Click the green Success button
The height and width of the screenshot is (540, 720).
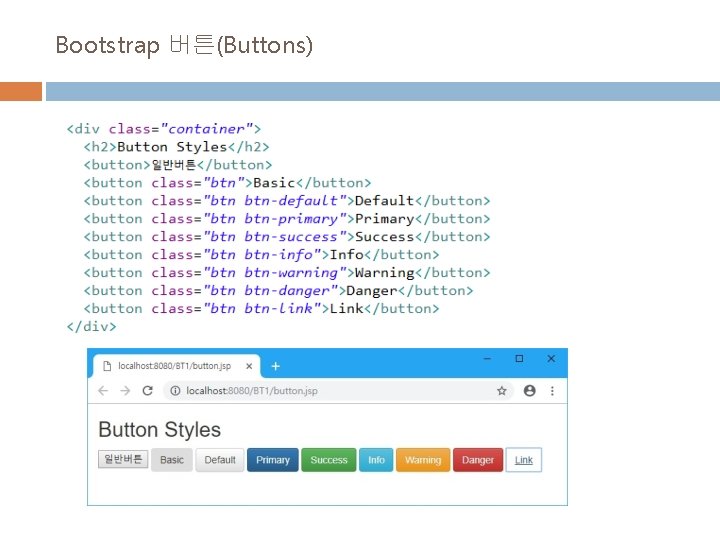[329, 460]
